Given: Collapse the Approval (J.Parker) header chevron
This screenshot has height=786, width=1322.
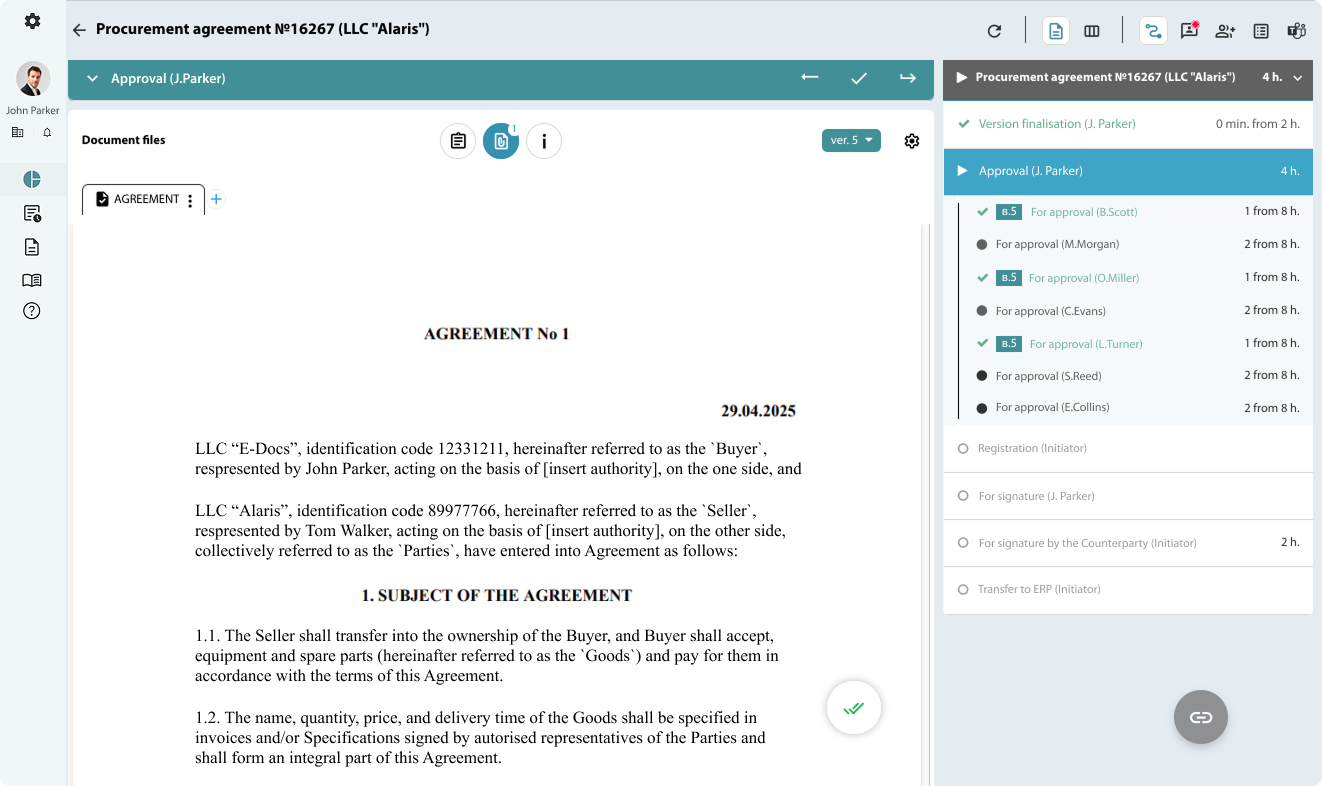Looking at the screenshot, I should click(x=92, y=78).
